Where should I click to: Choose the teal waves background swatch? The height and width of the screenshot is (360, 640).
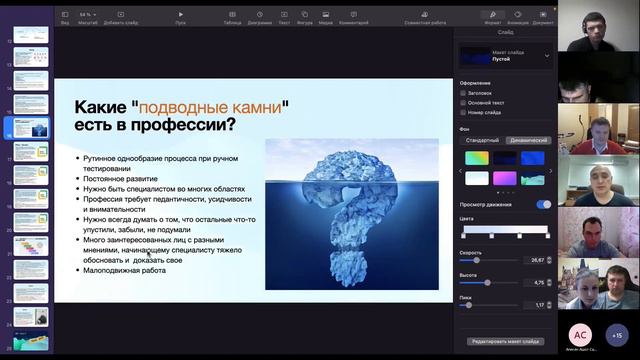click(x=532, y=178)
